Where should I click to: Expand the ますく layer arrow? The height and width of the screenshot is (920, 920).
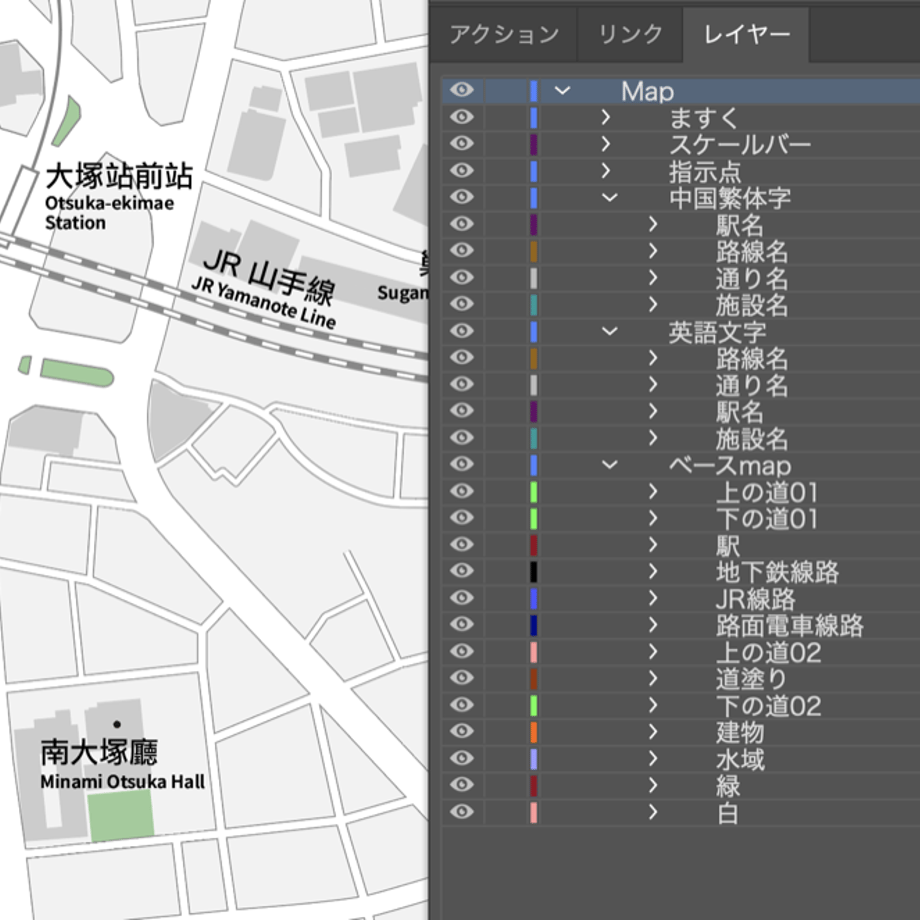click(606, 117)
